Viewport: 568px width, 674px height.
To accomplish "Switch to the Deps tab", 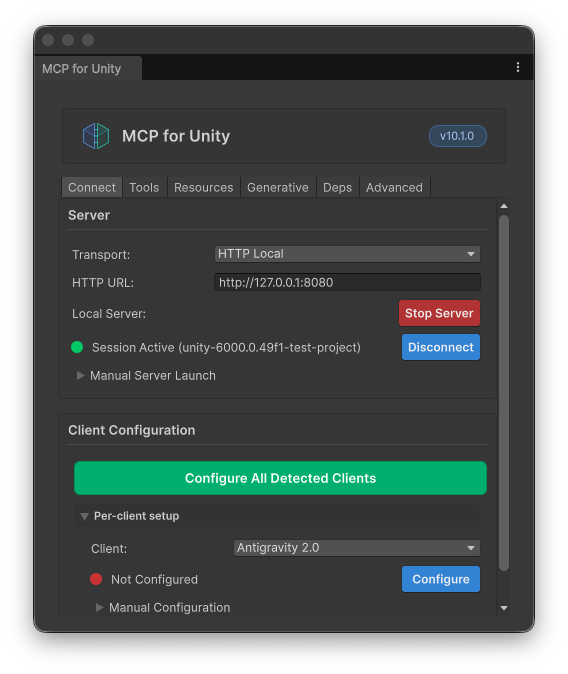I will [x=338, y=187].
